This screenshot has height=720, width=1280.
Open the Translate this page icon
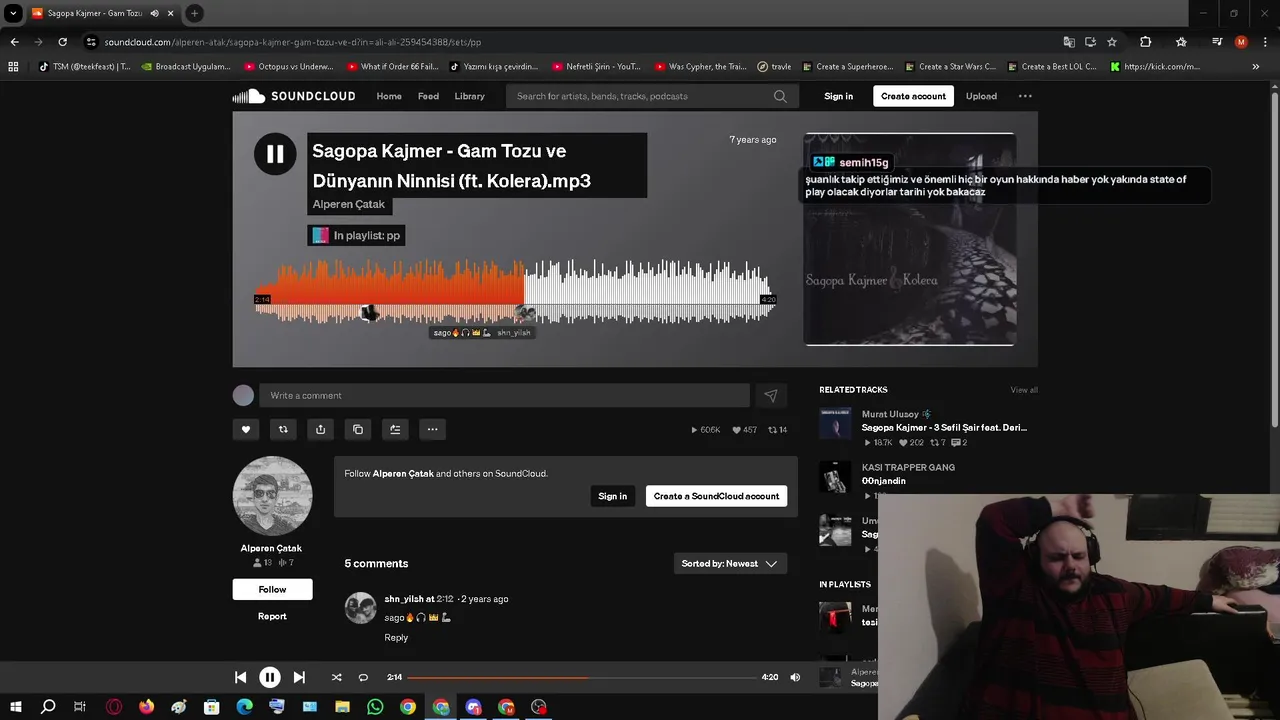(1069, 42)
